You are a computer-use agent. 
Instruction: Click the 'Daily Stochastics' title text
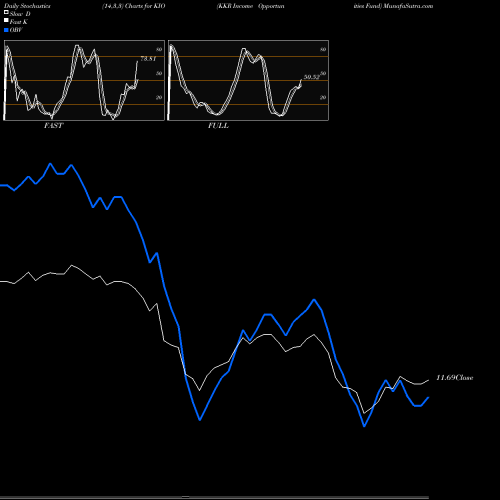click(27, 6)
